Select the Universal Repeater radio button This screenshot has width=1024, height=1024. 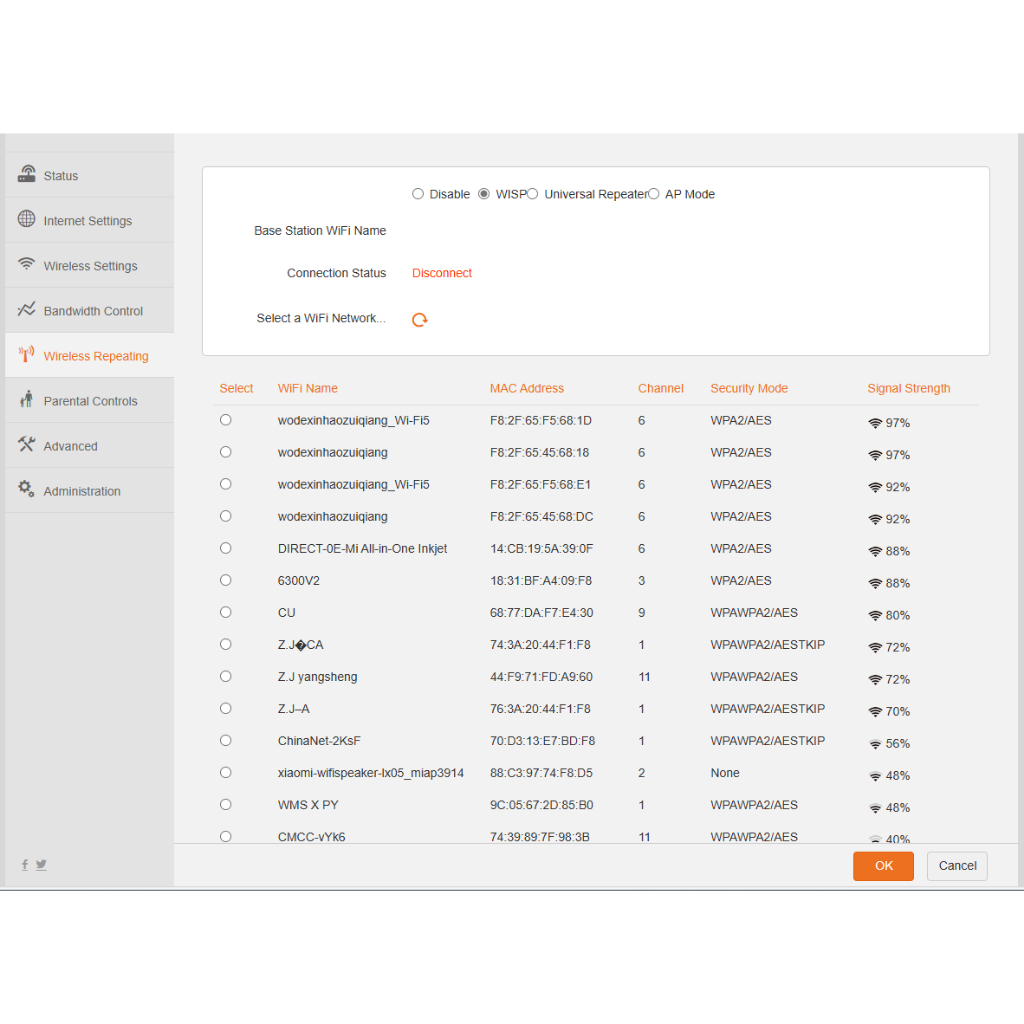(533, 194)
